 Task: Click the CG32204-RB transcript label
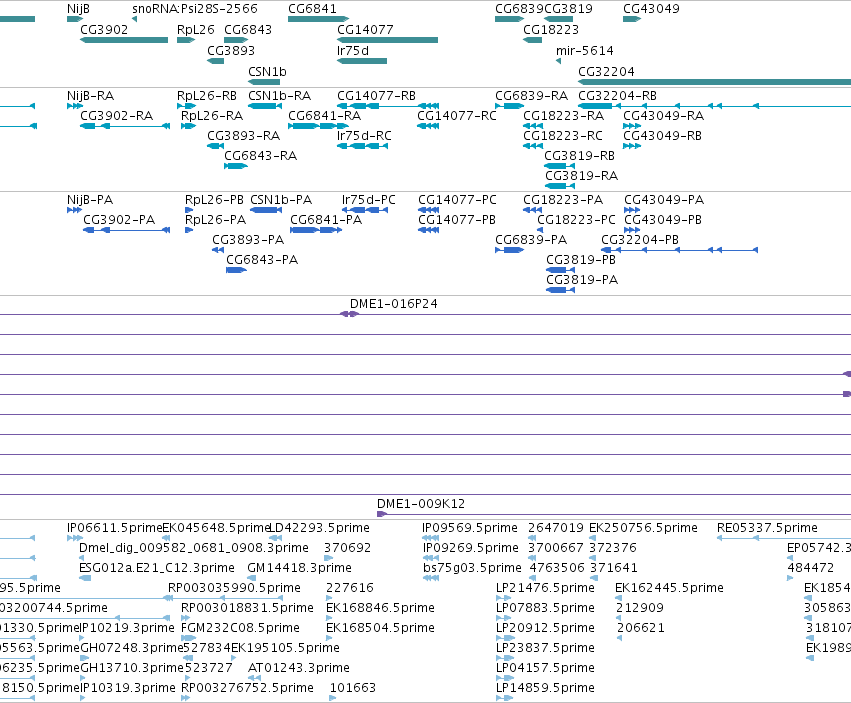[617, 96]
